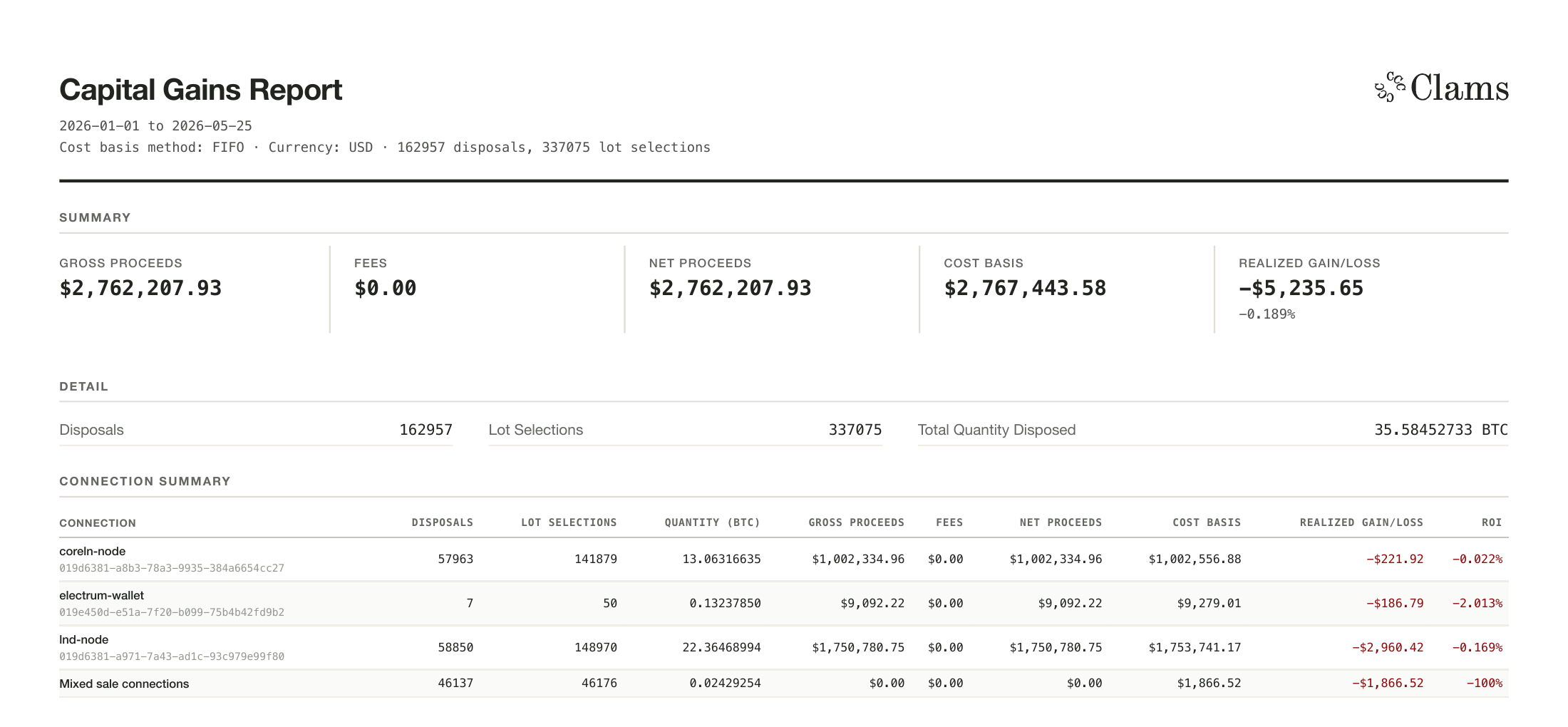1568x727 pixels.
Task: Click electrum-wallet lot selections 50
Action: pos(610,604)
